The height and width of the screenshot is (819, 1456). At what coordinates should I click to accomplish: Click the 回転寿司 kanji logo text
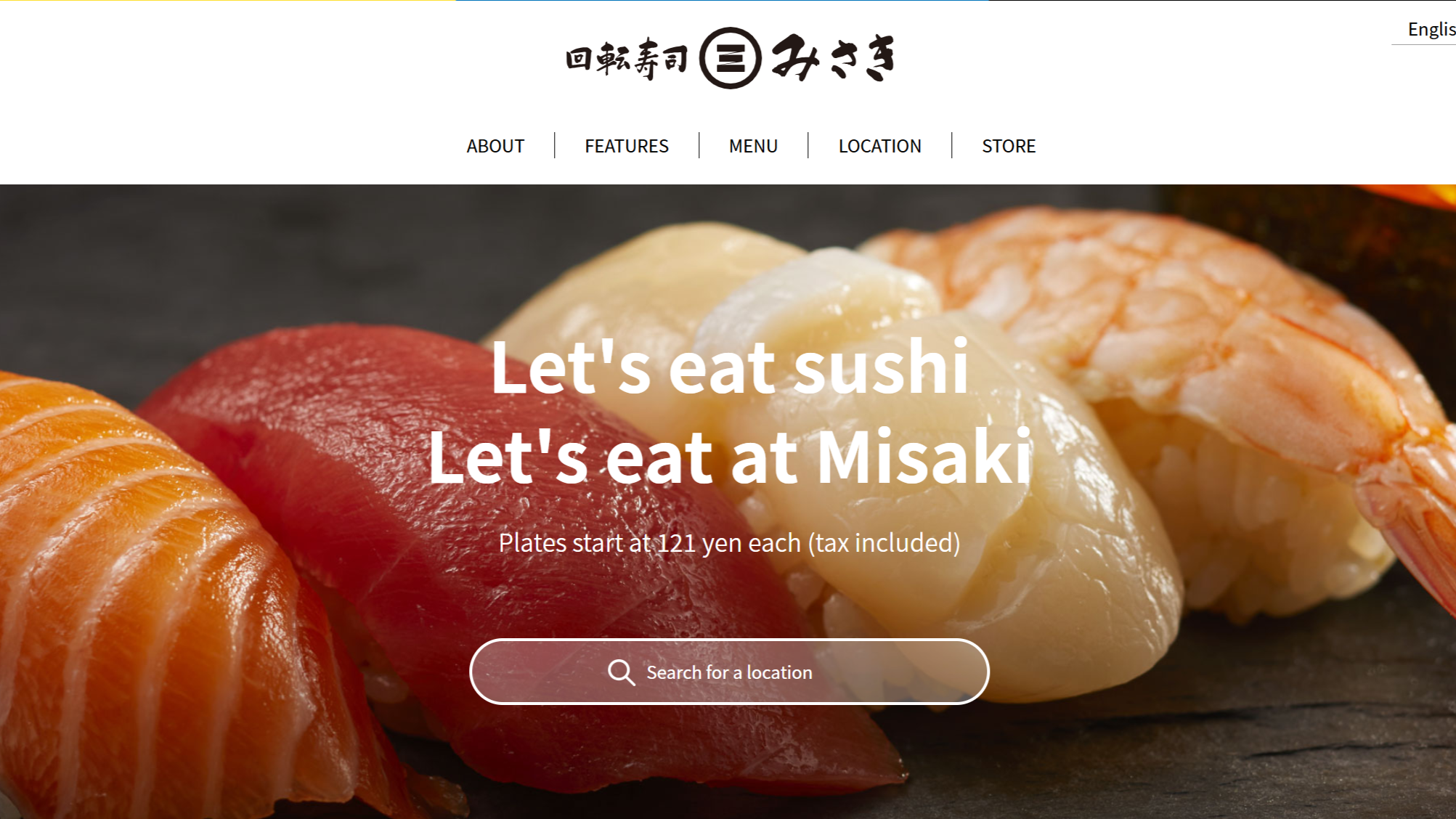coord(627,60)
